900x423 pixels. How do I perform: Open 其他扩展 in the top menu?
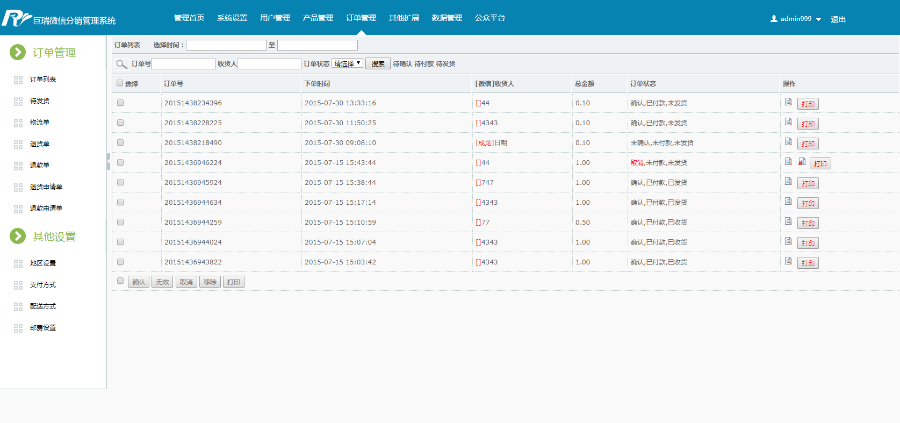[x=404, y=18]
